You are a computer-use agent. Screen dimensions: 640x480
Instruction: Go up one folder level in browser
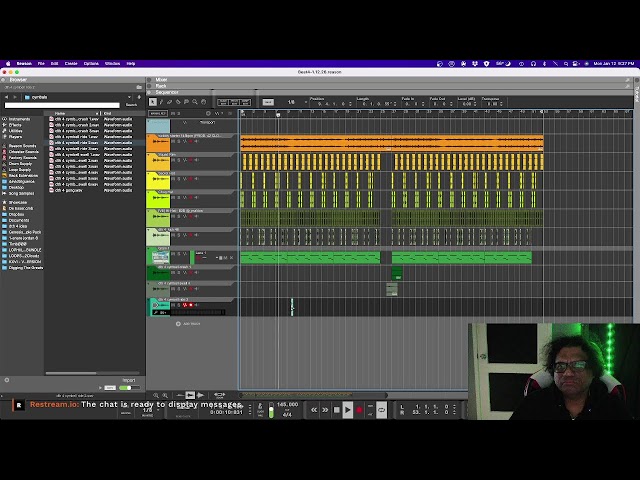pyautogui.click(x=139, y=97)
